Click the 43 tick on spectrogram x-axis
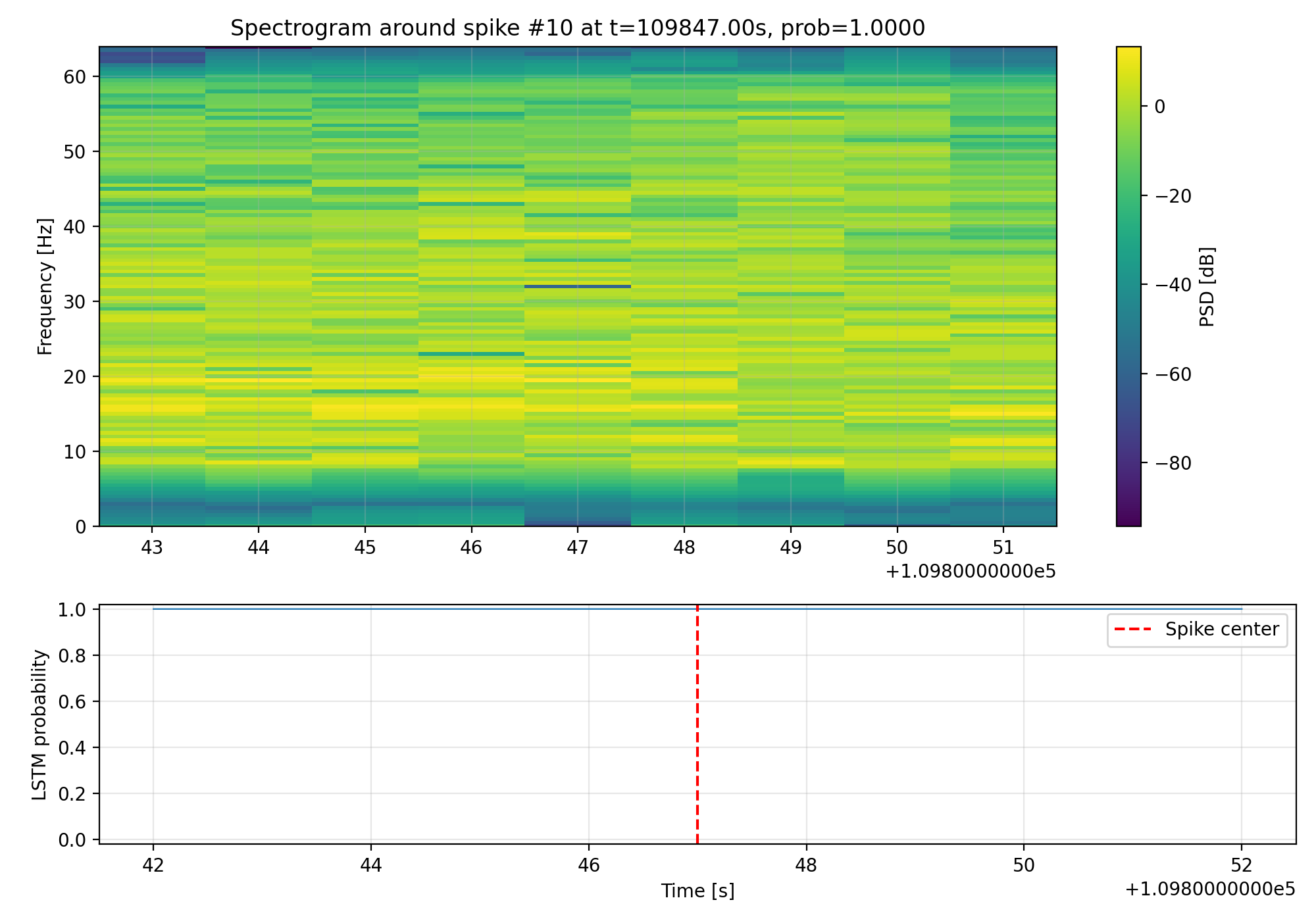 (152, 547)
